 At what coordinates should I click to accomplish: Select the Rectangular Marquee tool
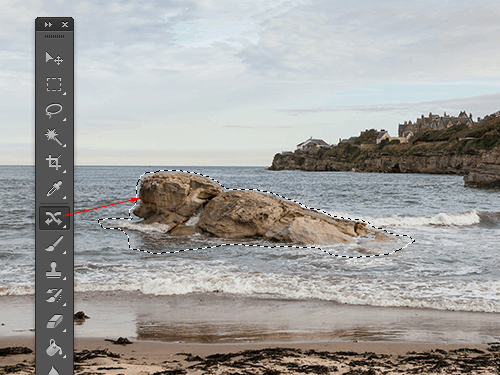[x=54, y=84]
